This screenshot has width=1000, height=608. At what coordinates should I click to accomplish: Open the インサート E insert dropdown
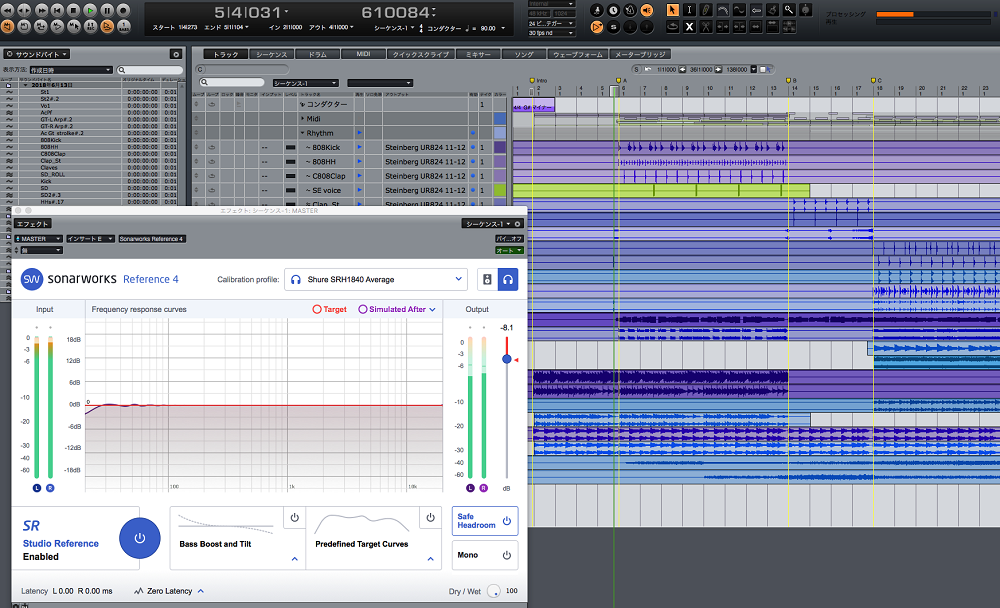(x=90, y=239)
